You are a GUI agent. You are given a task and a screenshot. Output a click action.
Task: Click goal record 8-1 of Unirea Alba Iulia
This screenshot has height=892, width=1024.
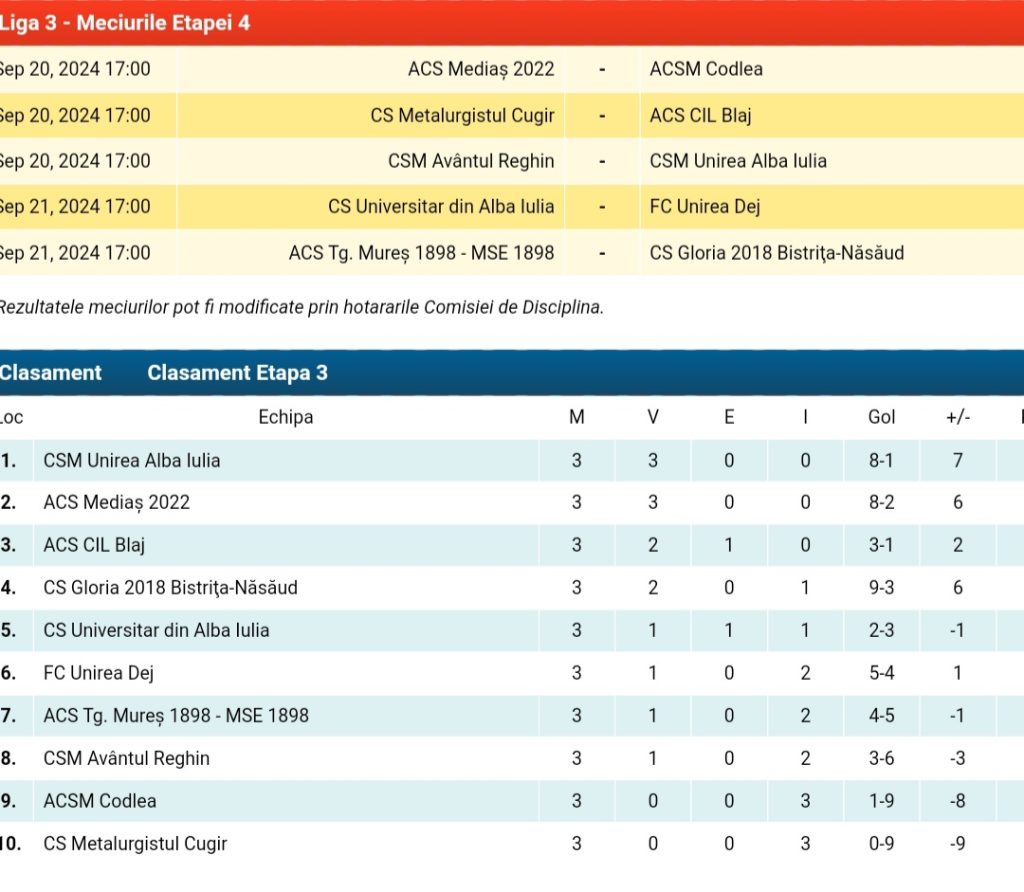click(x=881, y=461)
